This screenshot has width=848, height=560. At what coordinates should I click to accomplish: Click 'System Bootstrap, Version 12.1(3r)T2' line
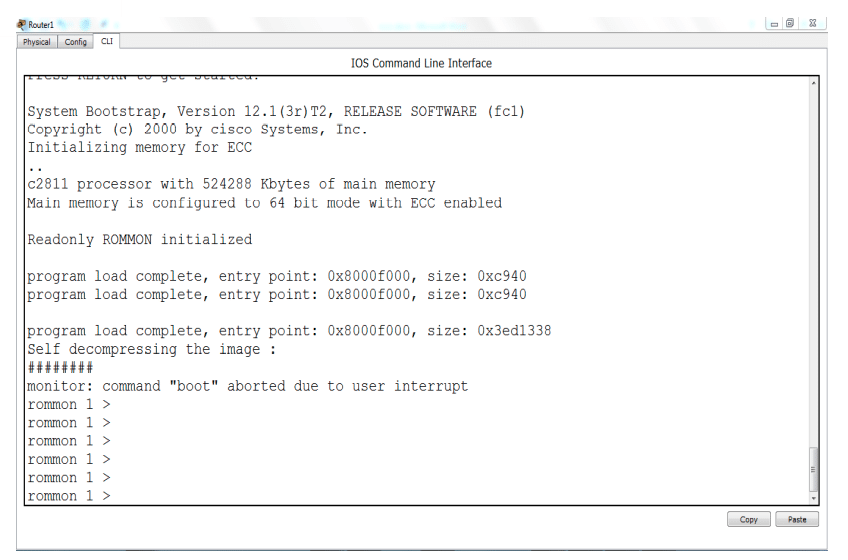click(x=276, y=111)
